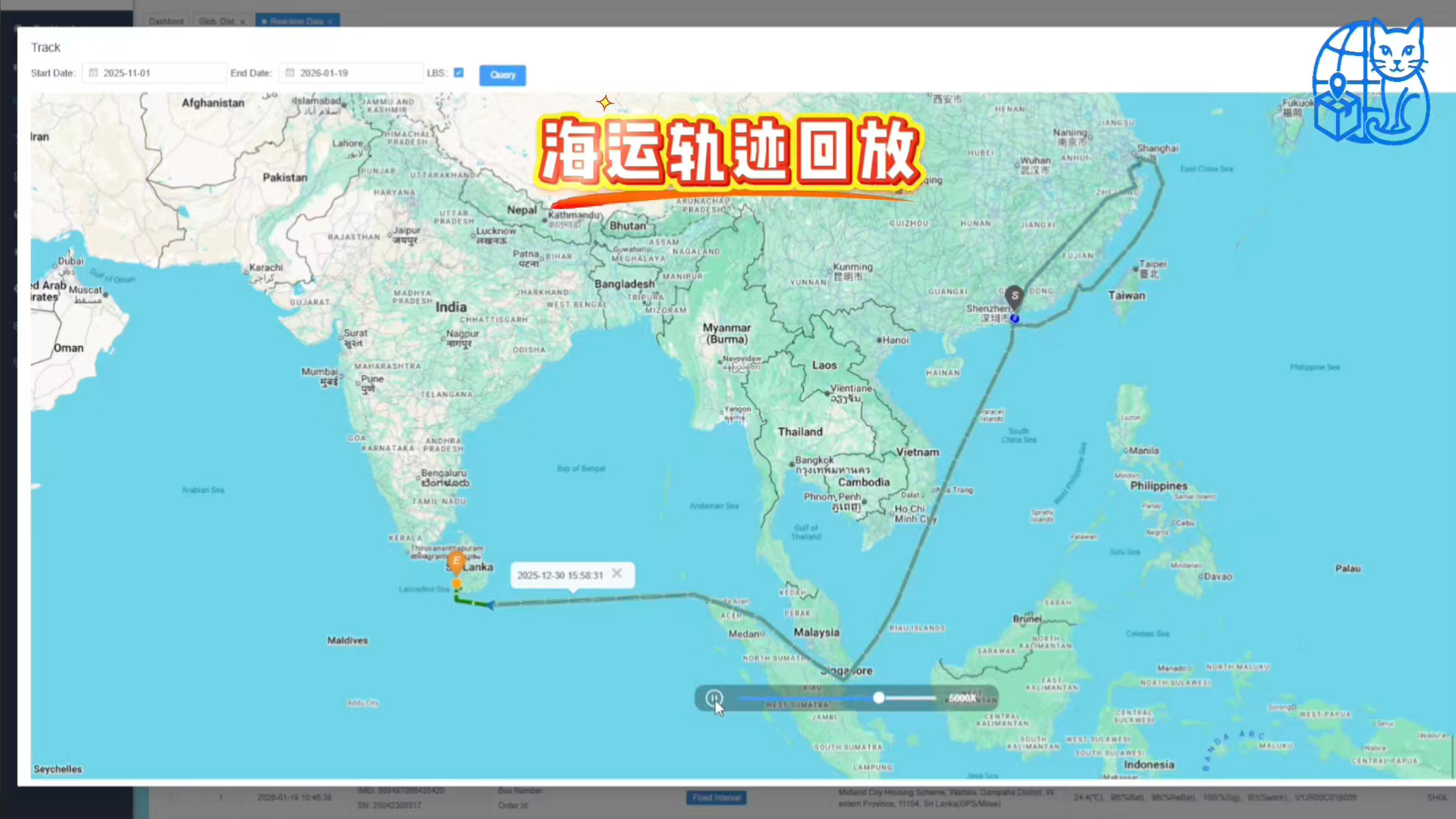The image size is (1456, 819).
Task: Click the Brunei label on the map
Action: tap(1027, 619)
